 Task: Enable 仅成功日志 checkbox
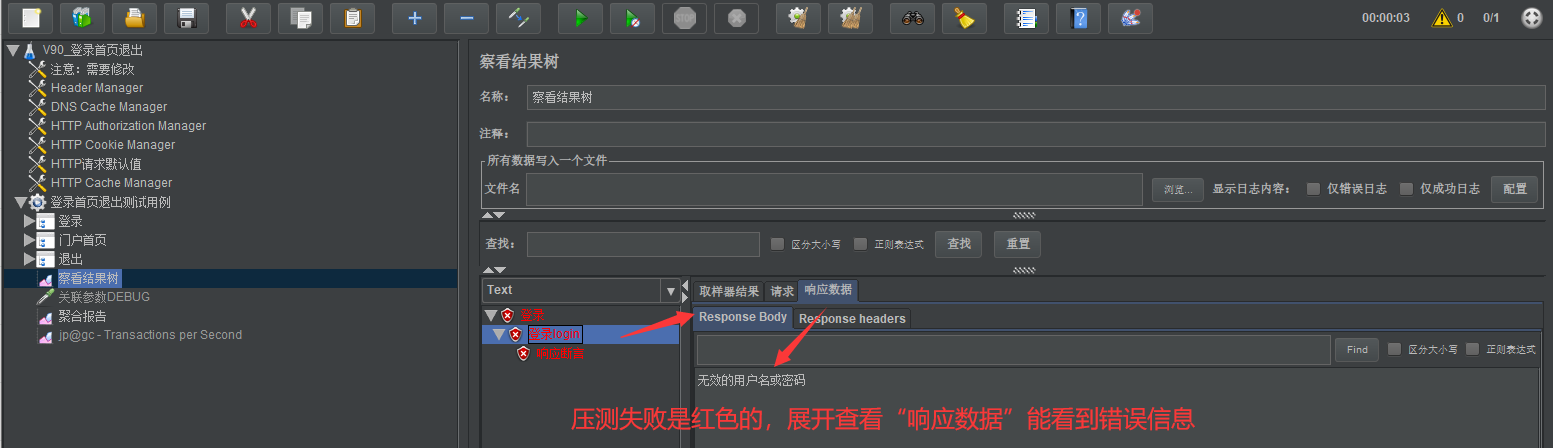pos(1406,189)
